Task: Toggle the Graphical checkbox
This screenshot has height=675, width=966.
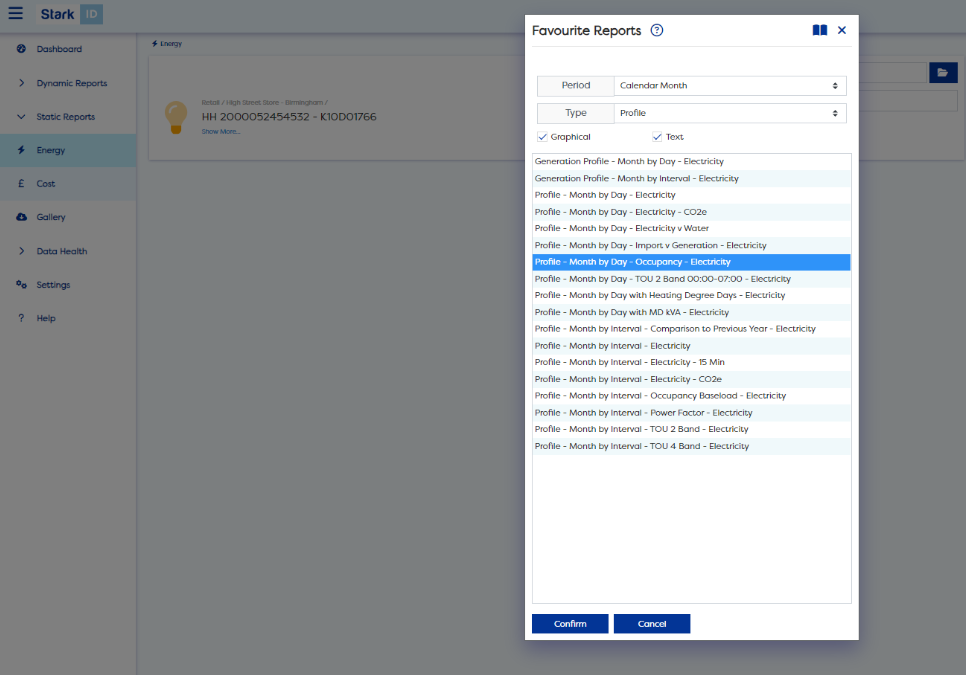Action: 542,137
